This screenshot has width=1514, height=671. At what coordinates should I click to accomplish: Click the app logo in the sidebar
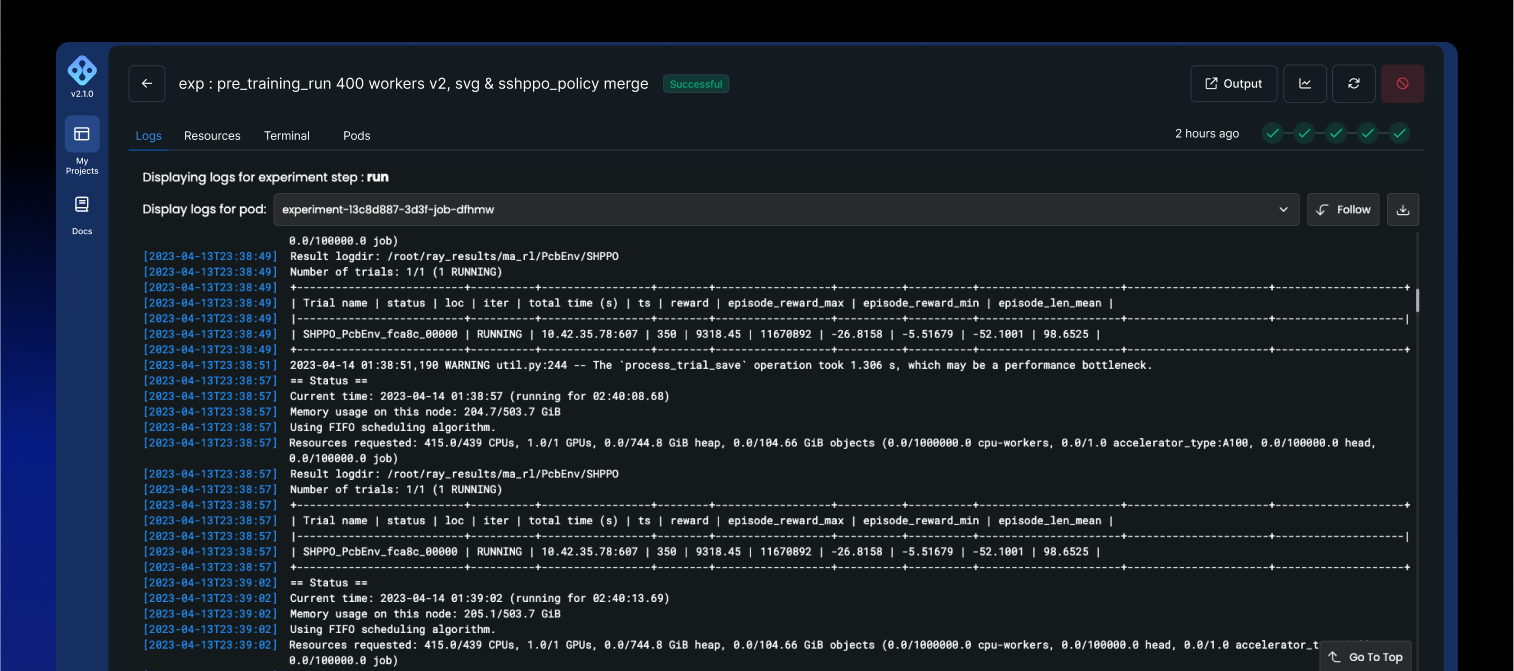coord(82,71)
